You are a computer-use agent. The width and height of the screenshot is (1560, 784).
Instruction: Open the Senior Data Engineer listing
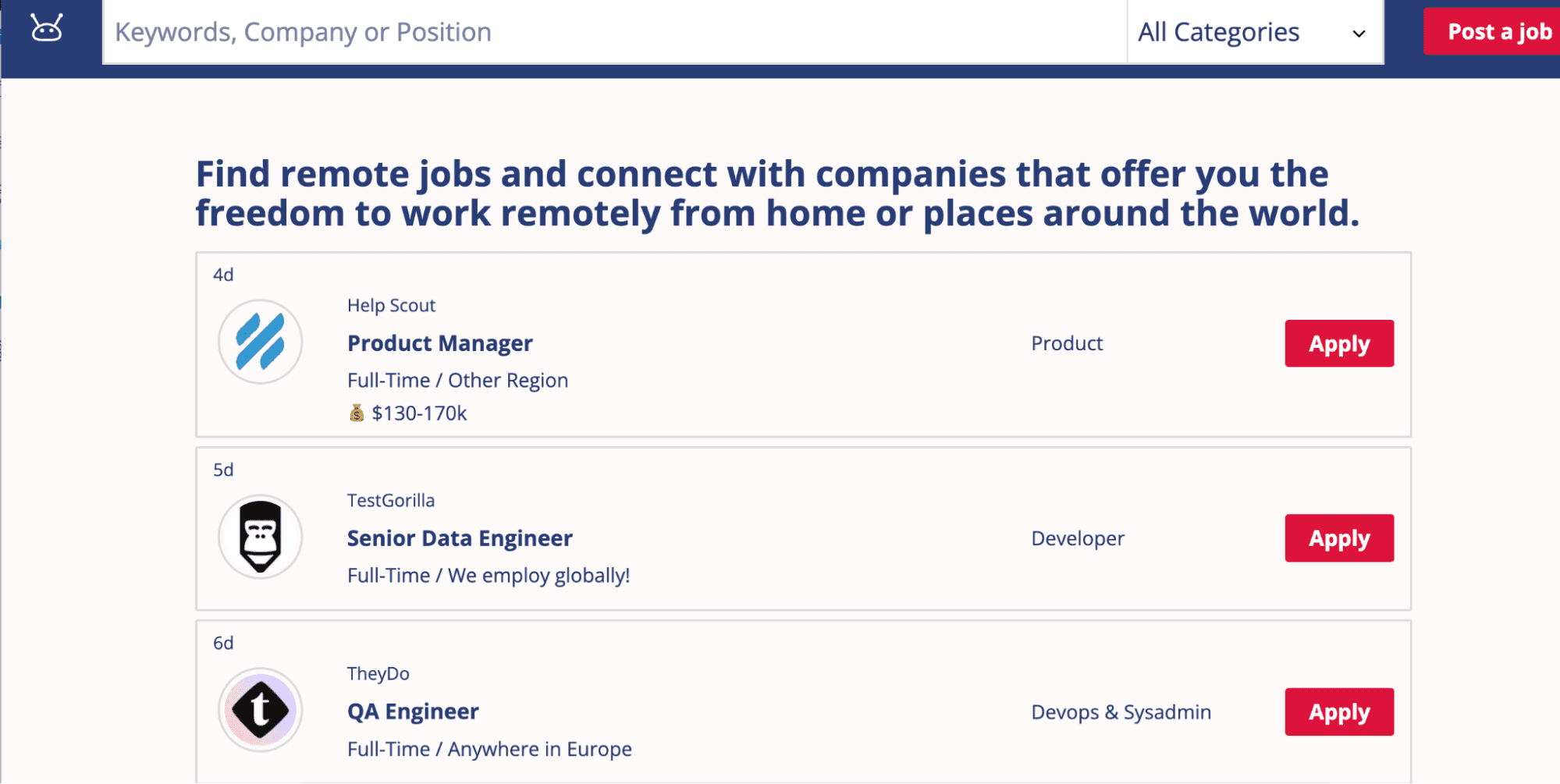click(x=460, y=538)
